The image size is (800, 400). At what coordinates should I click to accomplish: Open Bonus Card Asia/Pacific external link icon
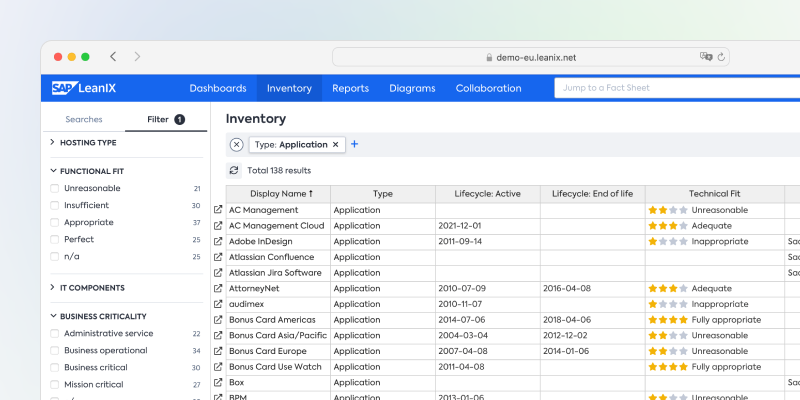coord(218,335)
